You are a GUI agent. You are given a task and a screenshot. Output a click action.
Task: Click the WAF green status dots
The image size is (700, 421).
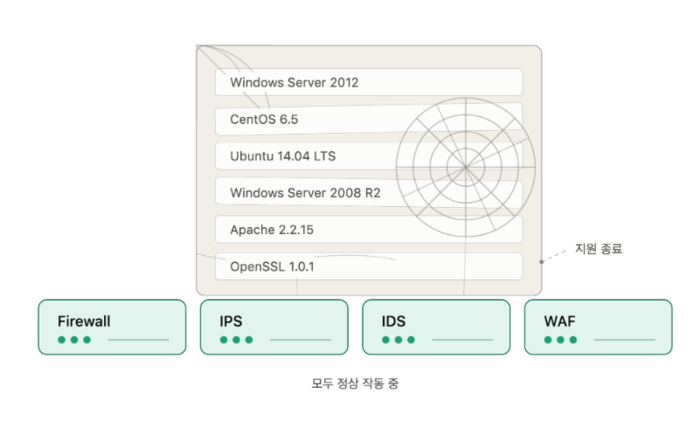(x=560, y=340)
